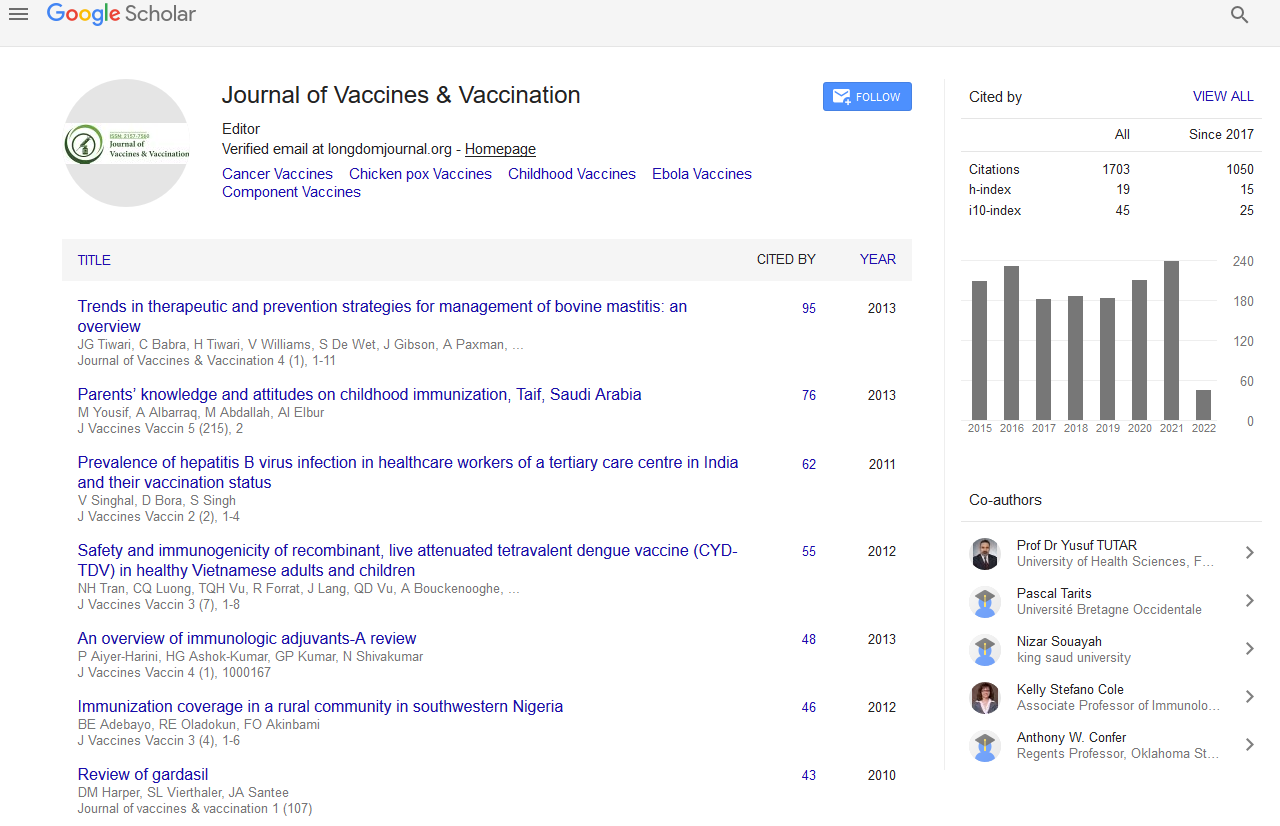Sort articles by TITLE column header

point(94,260)
